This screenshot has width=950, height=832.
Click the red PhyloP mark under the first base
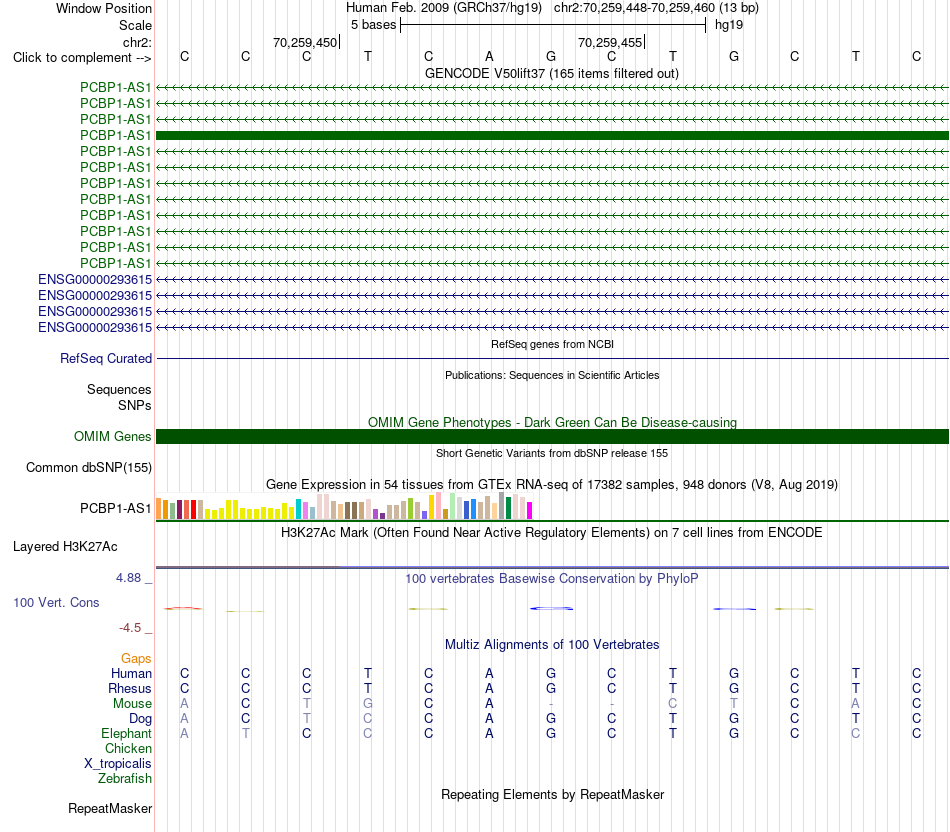coord(183,608)
